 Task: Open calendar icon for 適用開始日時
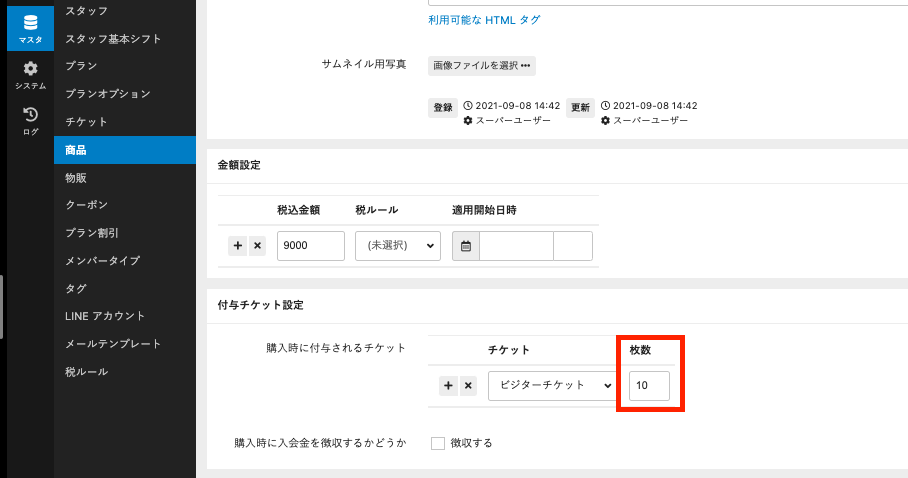point(466,246)
